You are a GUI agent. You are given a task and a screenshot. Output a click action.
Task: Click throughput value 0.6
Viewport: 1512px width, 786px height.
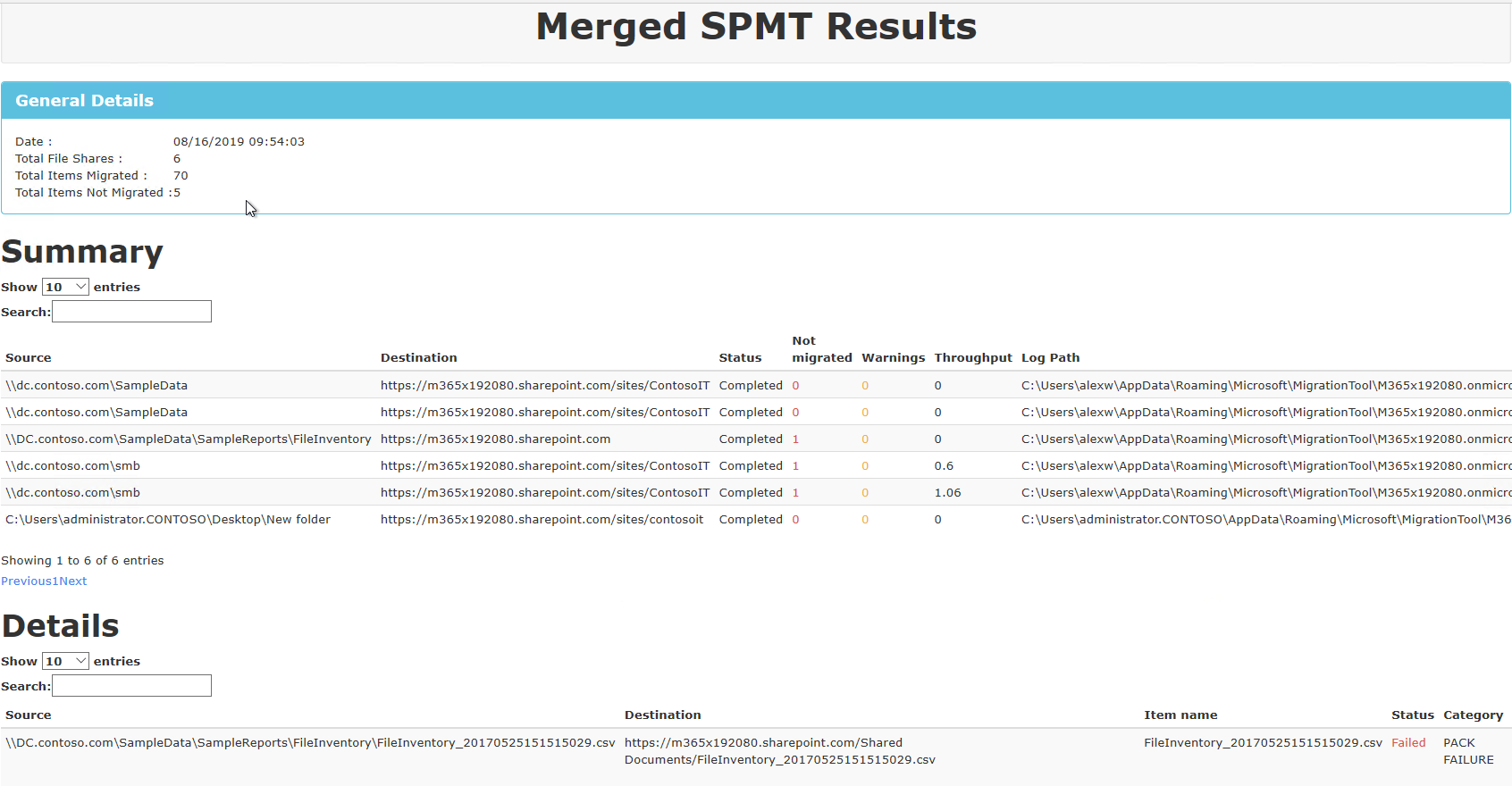(x=945, y=466)
